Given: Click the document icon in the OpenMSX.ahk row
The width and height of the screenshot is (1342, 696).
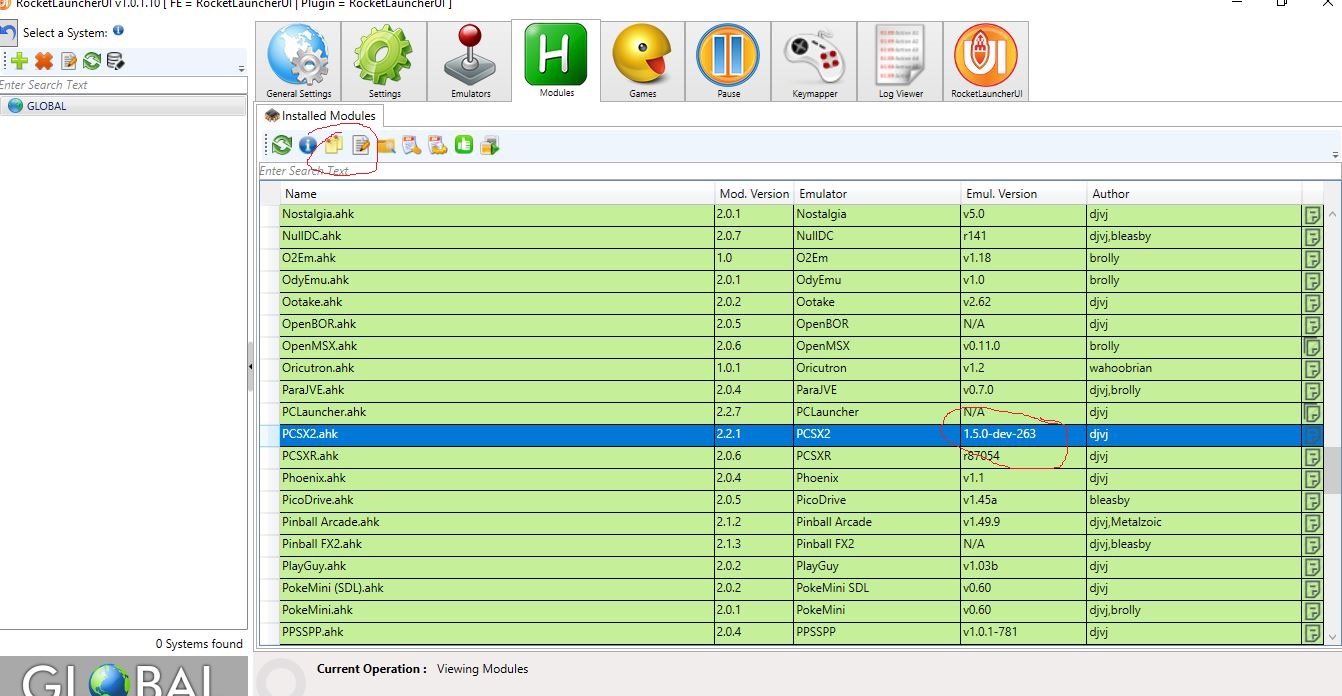Looking at the screenshot, I should click(x=1312, y=346).
